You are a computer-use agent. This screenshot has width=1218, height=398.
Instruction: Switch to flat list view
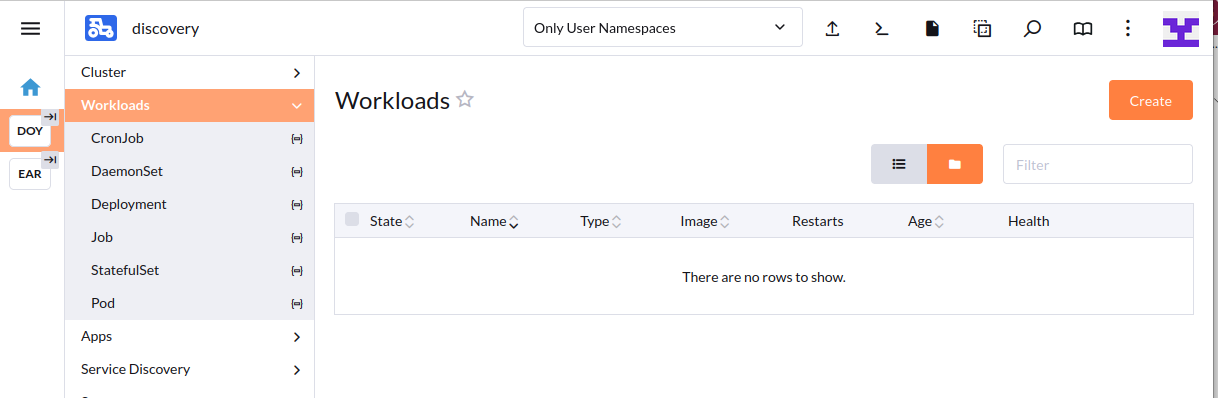pyautogui.click(x=899, y=164)
